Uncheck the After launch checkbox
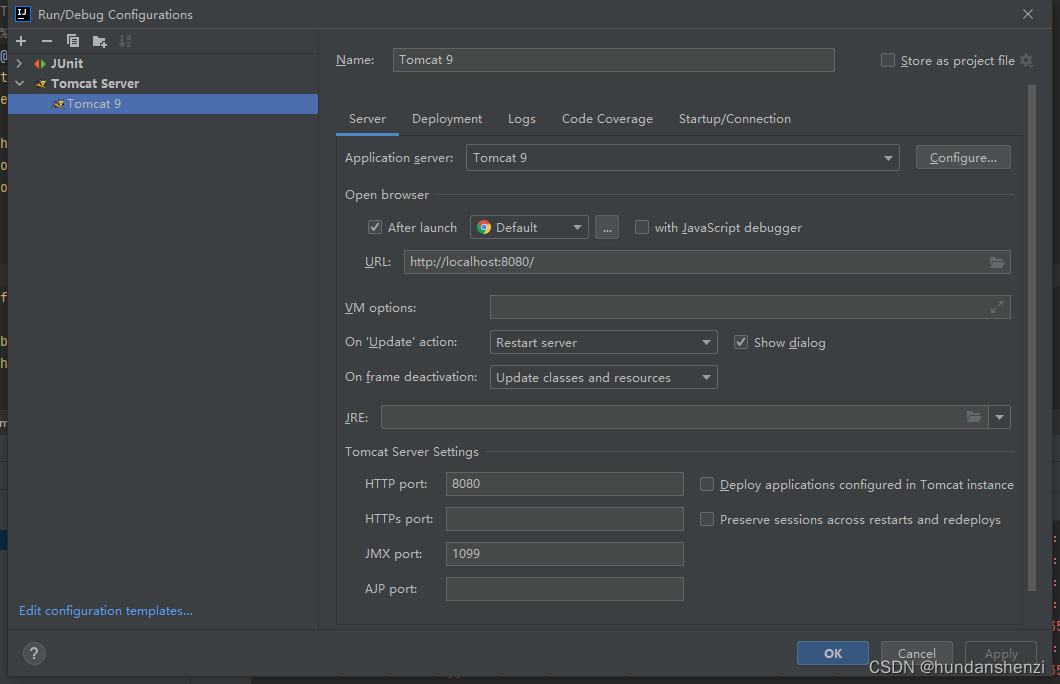Screen dimensions: 1060x684 [x=375, y=227]
